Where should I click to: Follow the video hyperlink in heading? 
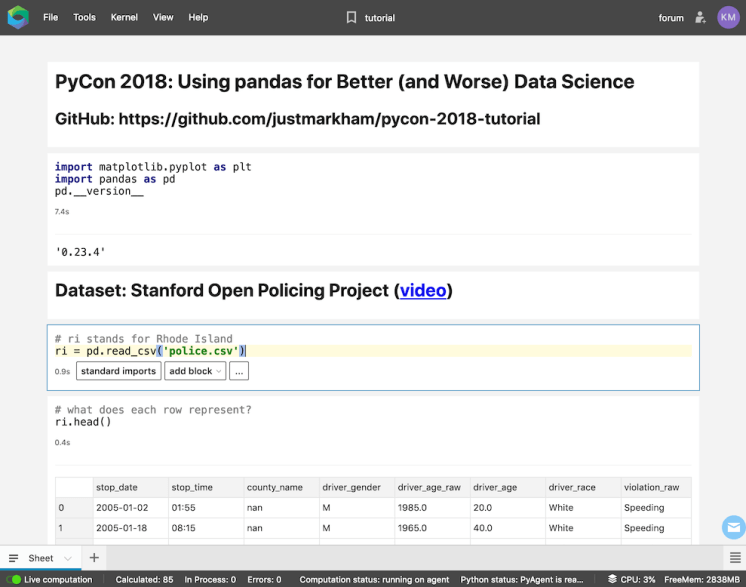click(423, 291)
